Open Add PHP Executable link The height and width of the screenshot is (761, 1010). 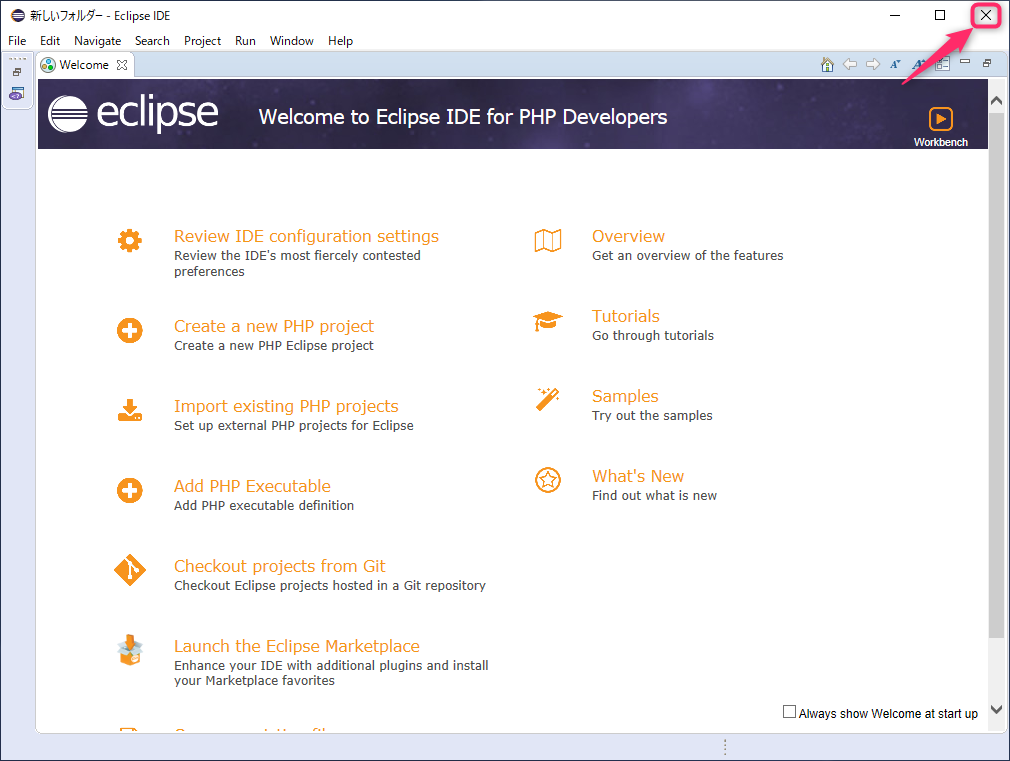coord(252,486)
